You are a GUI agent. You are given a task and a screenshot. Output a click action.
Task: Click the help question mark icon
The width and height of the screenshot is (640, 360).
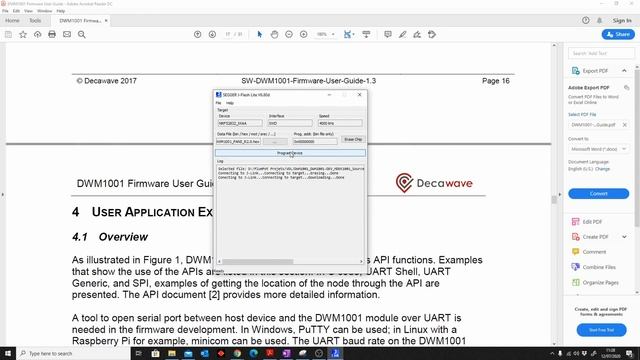(586, 20)
